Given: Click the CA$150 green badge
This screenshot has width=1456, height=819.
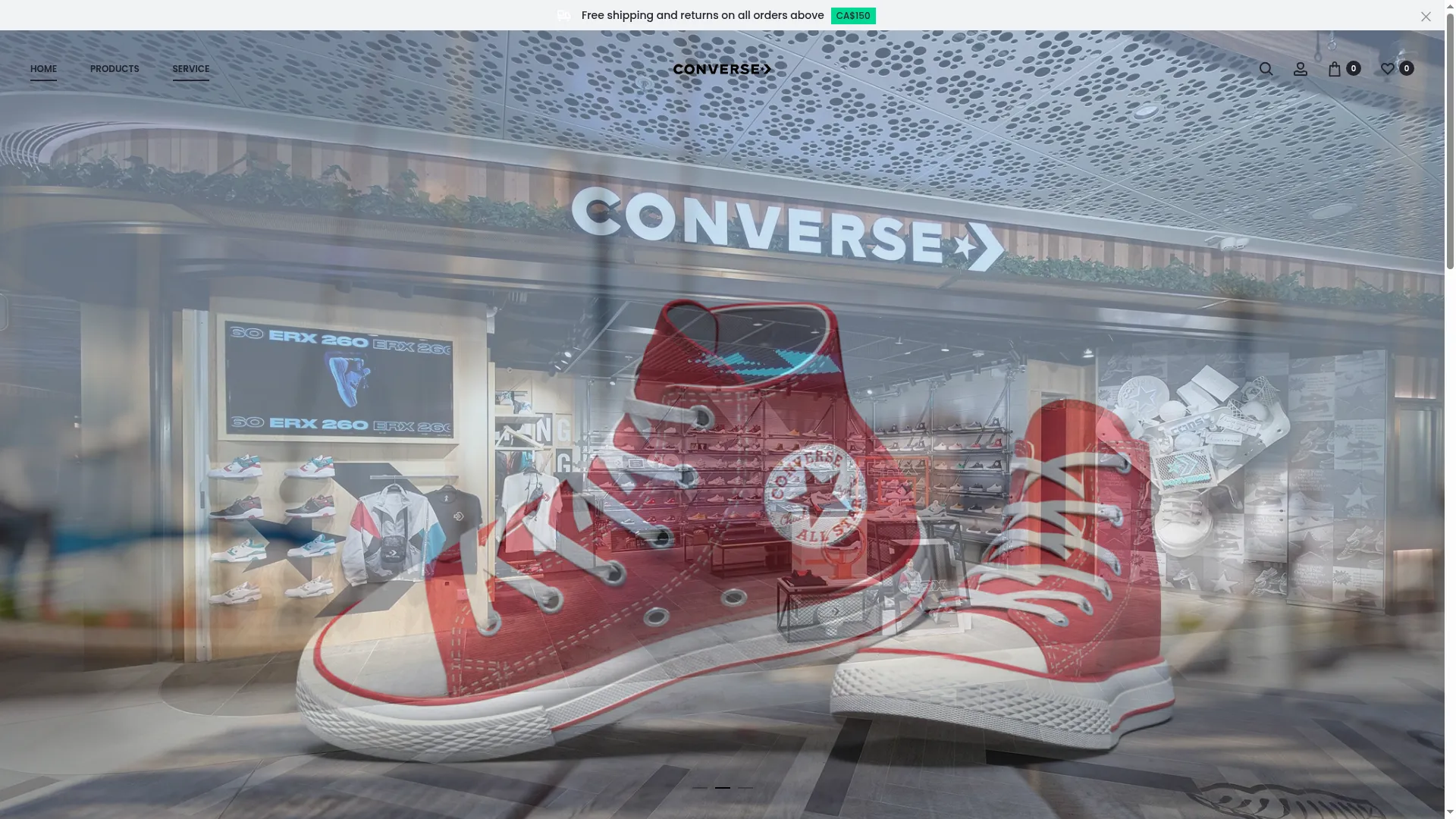Looking at the screenshot, I should coord(853,16).
